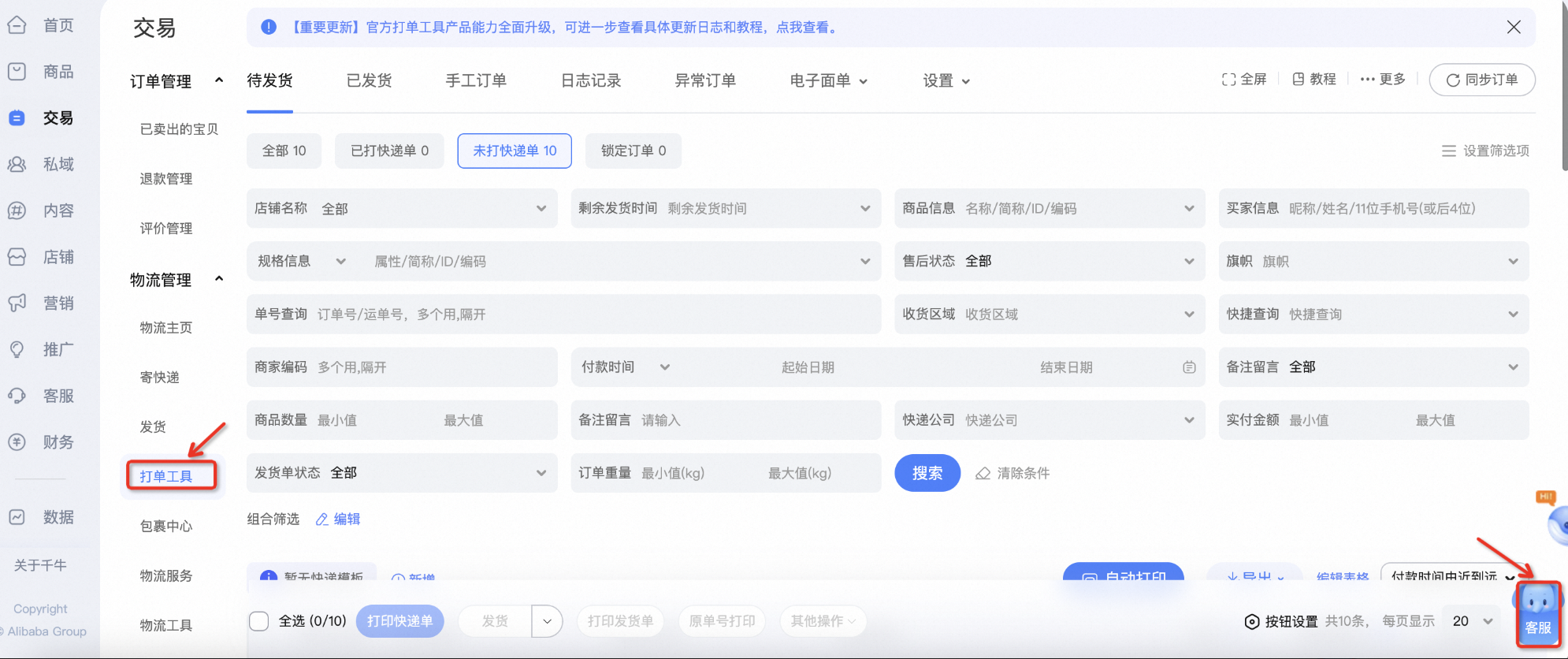Open 退款管理 in the sidebar

click(166, 179)
